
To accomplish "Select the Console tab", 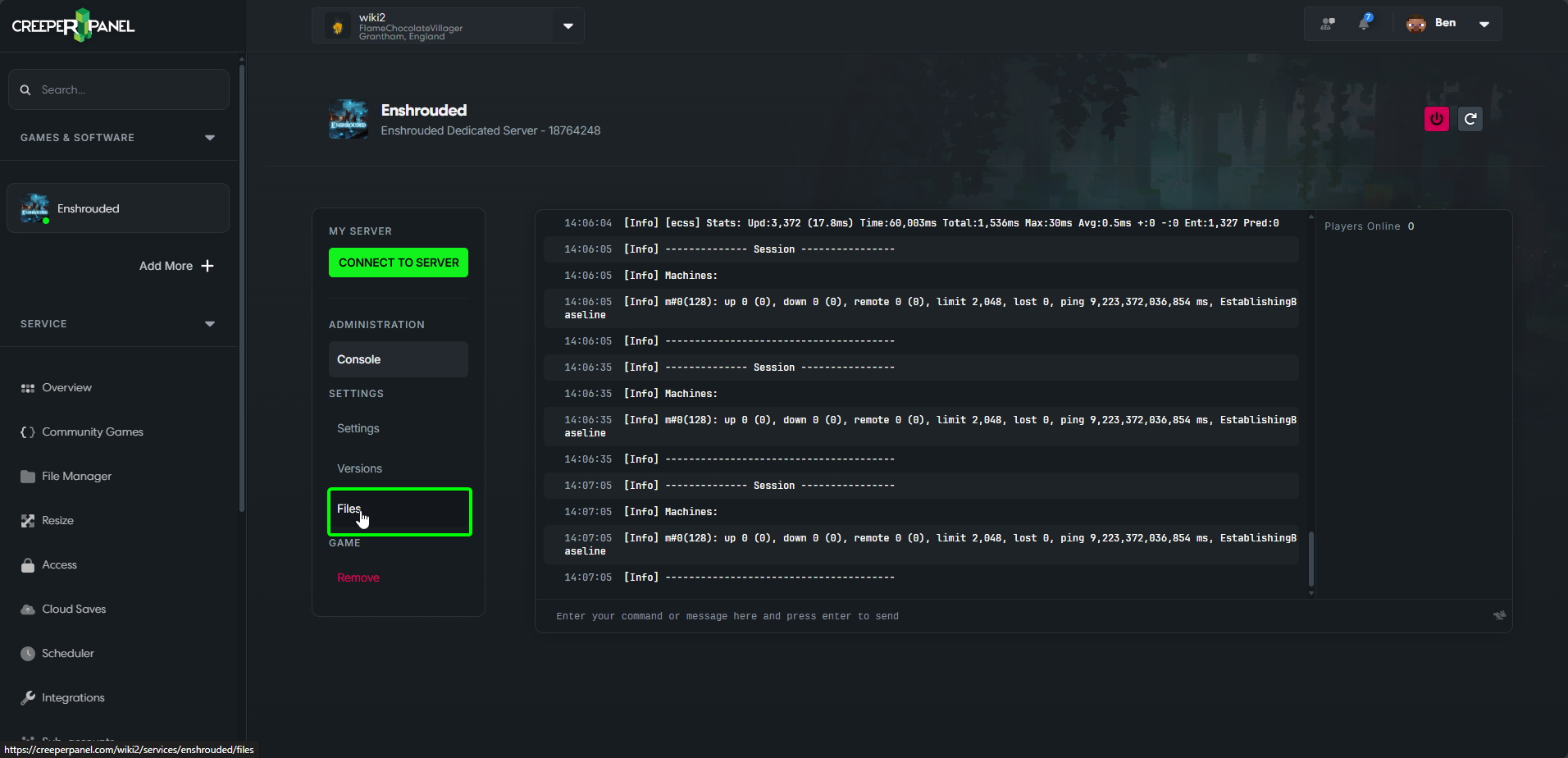I will pyautogui.click(x=399, y=359).
